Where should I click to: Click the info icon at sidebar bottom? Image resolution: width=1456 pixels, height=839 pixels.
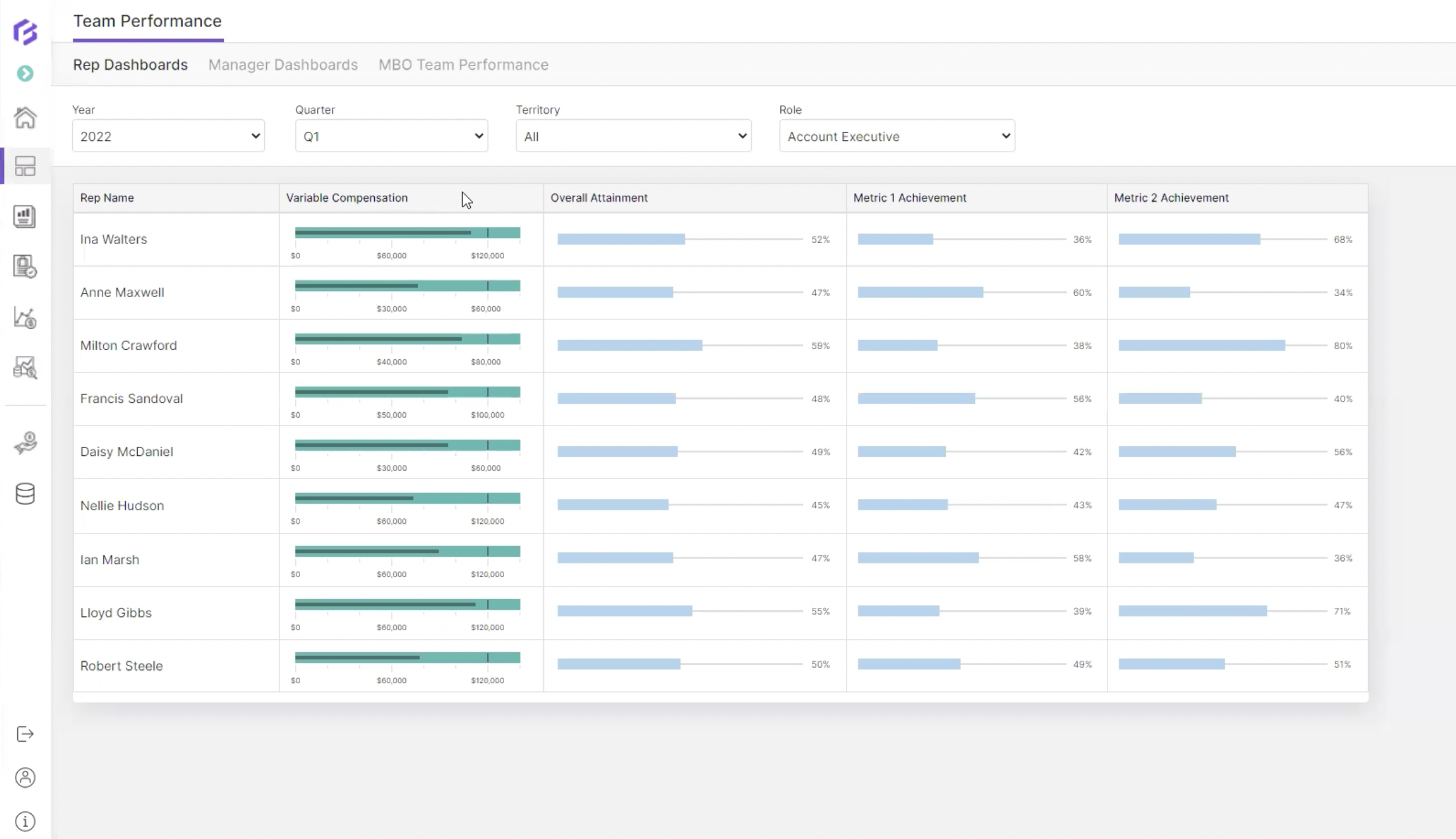(x=24, y=821)
